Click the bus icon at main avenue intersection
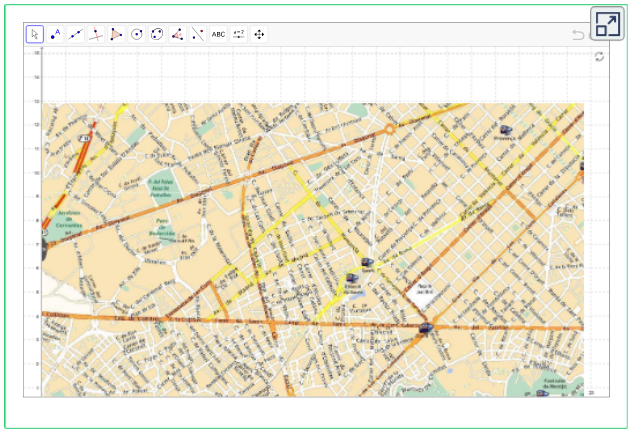The height and width of the screenshot is (433, 631). (x=426, y=328)
